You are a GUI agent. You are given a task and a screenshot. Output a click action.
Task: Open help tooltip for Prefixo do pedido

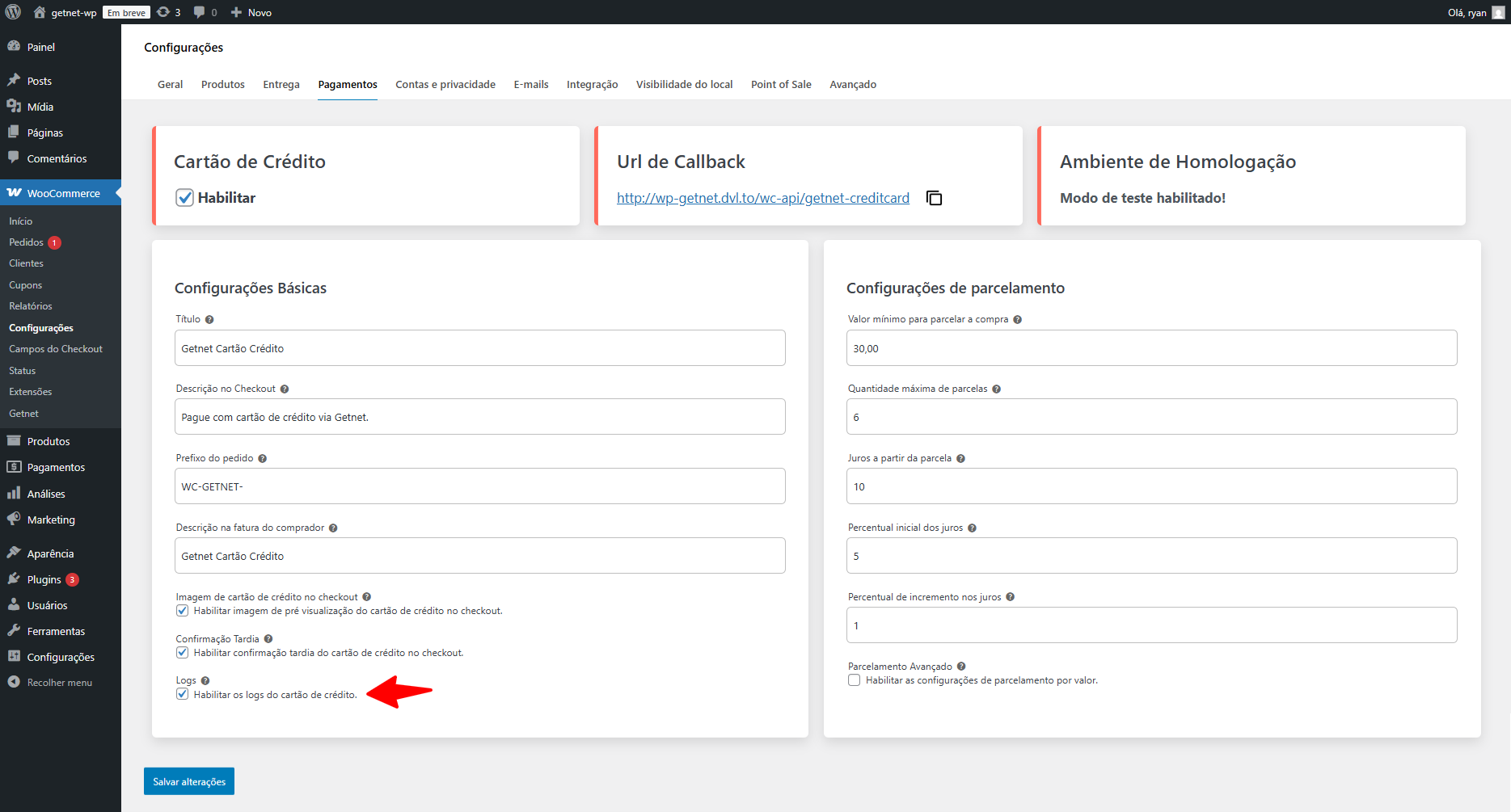(262, 458)
